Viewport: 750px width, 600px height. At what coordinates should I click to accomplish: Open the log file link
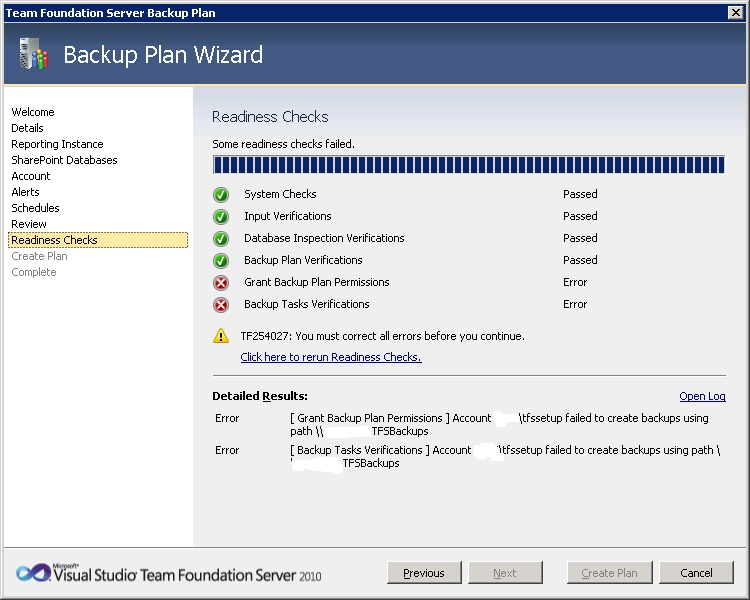pyautogui.click(x=702, y=397)
